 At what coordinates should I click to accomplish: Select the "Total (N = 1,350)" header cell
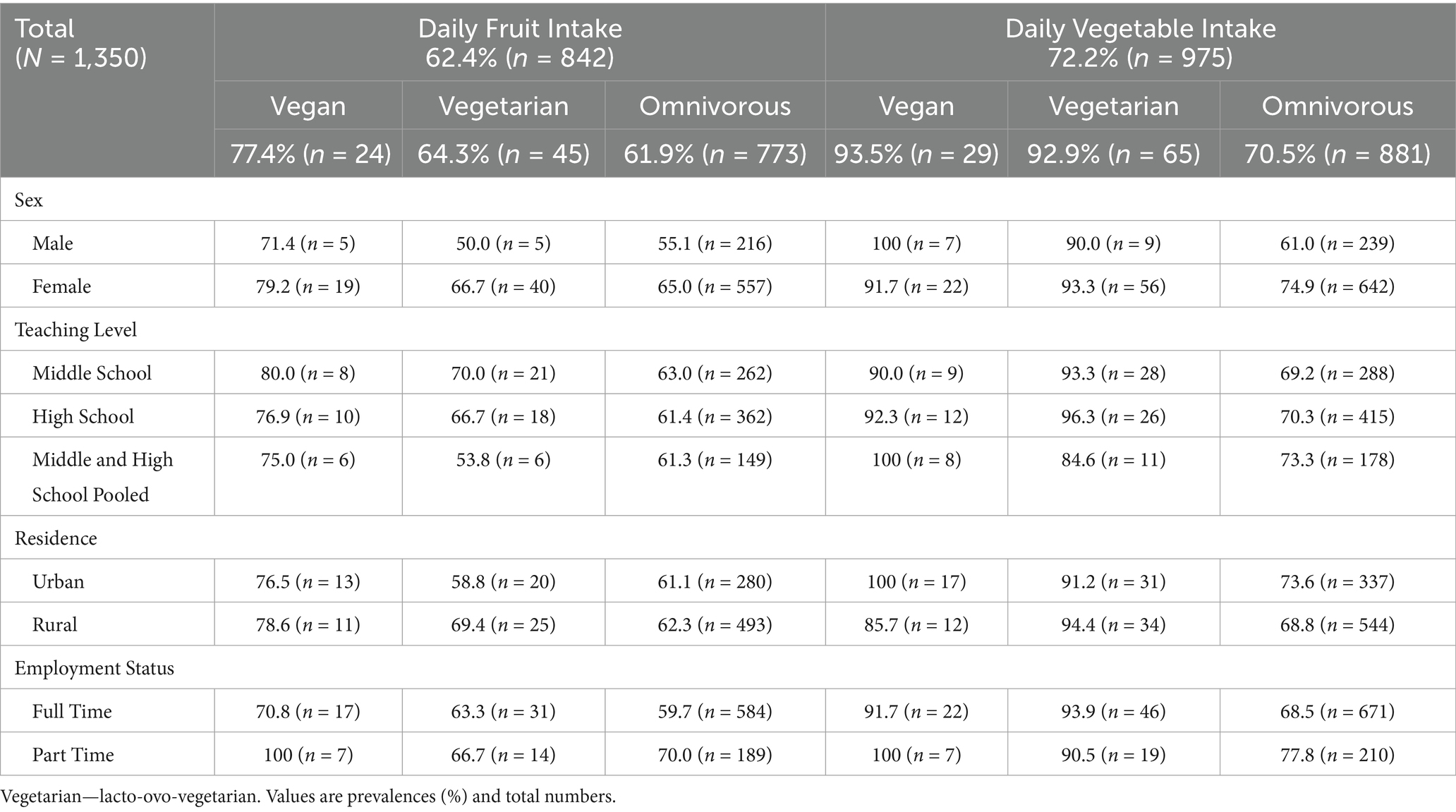point(80,42)
